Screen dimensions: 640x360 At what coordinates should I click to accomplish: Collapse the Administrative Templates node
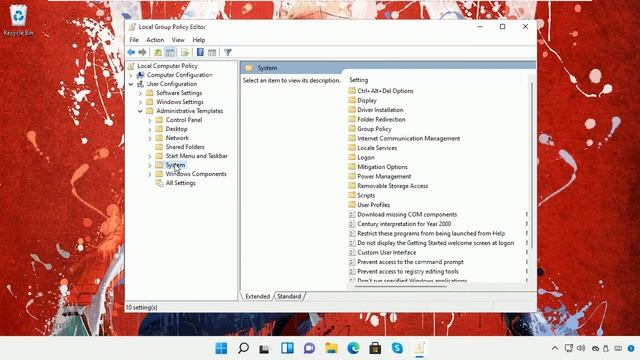pyautogui.click(x=140, y=111)
